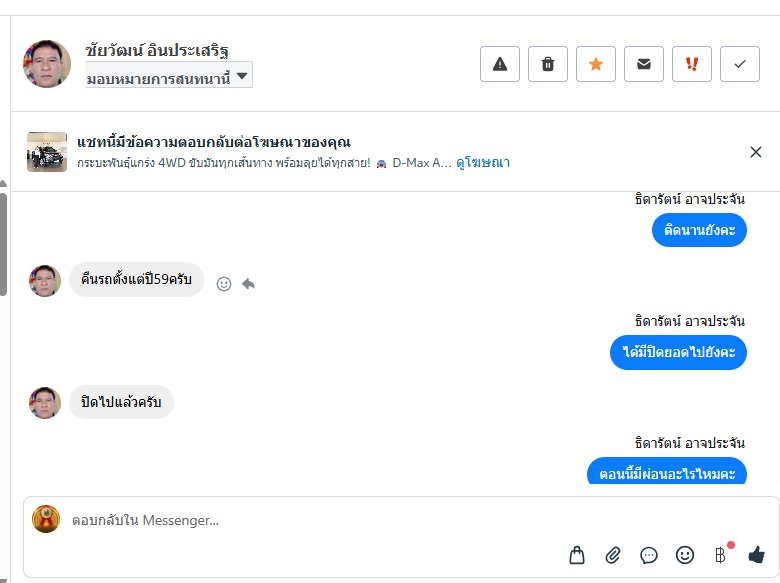Viewport: 780px width, 583px height.
Task: Click ชัยวัฒน์ อินประเสริฐ's profile picture in header
Action: pyautogui.click(x=47, y=64)
